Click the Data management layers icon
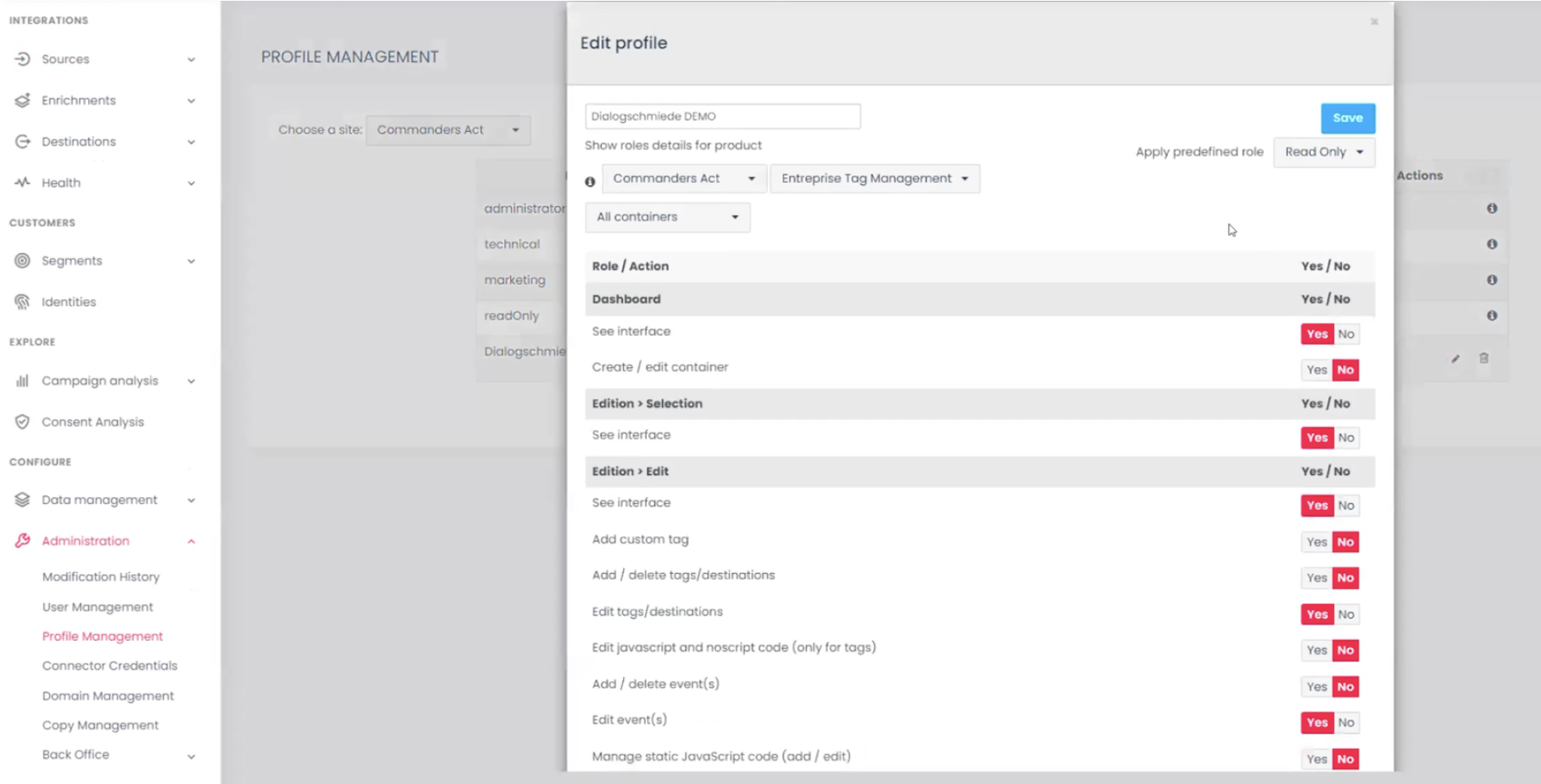Image resolution: width=1541 pixels, height=784 pixels. tap(22, 500)
